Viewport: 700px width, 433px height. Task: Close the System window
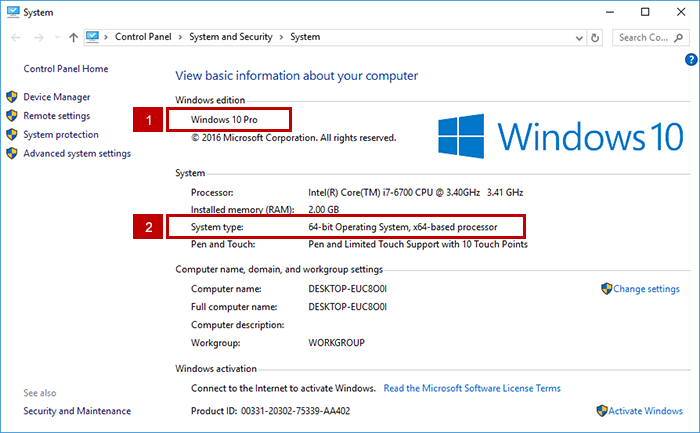[x=681, y=12]
